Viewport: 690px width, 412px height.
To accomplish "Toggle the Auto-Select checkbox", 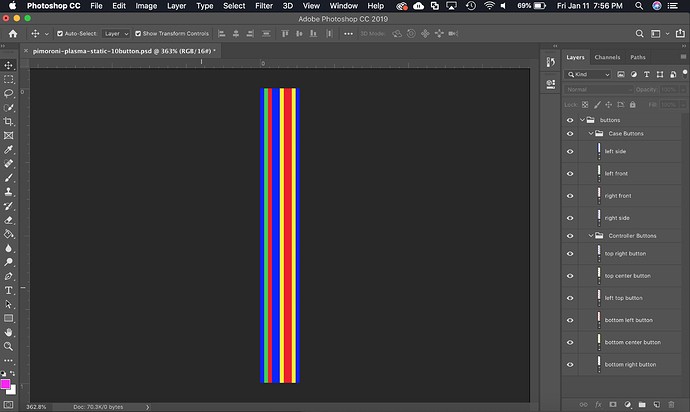I will coord(60,33).
